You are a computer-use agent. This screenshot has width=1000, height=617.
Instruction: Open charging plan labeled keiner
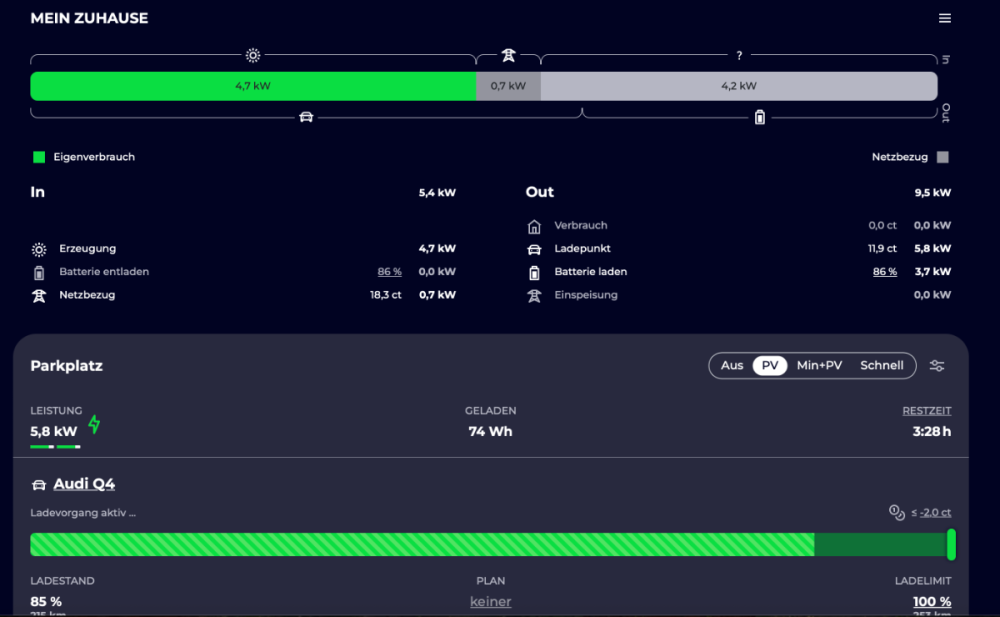(x=490, y=601)
